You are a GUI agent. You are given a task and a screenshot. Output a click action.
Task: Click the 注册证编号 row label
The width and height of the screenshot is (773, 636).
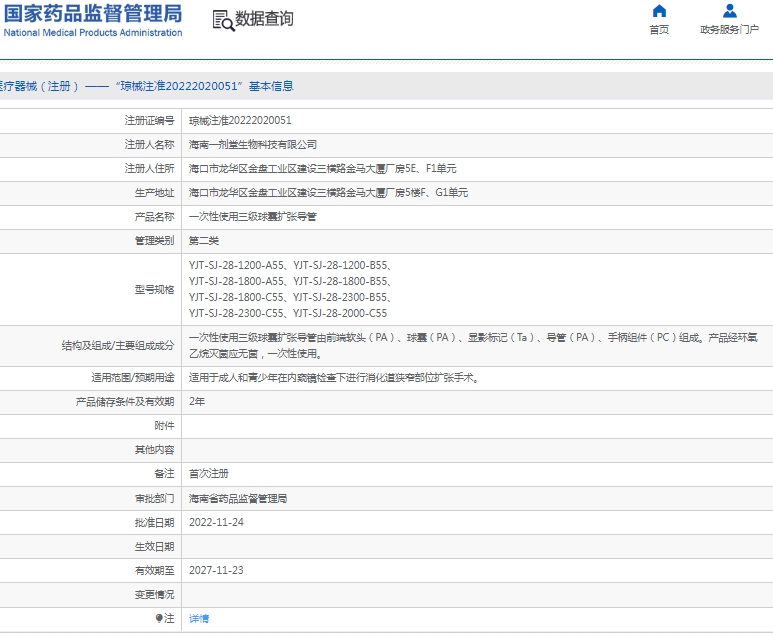tap(149, 120)
